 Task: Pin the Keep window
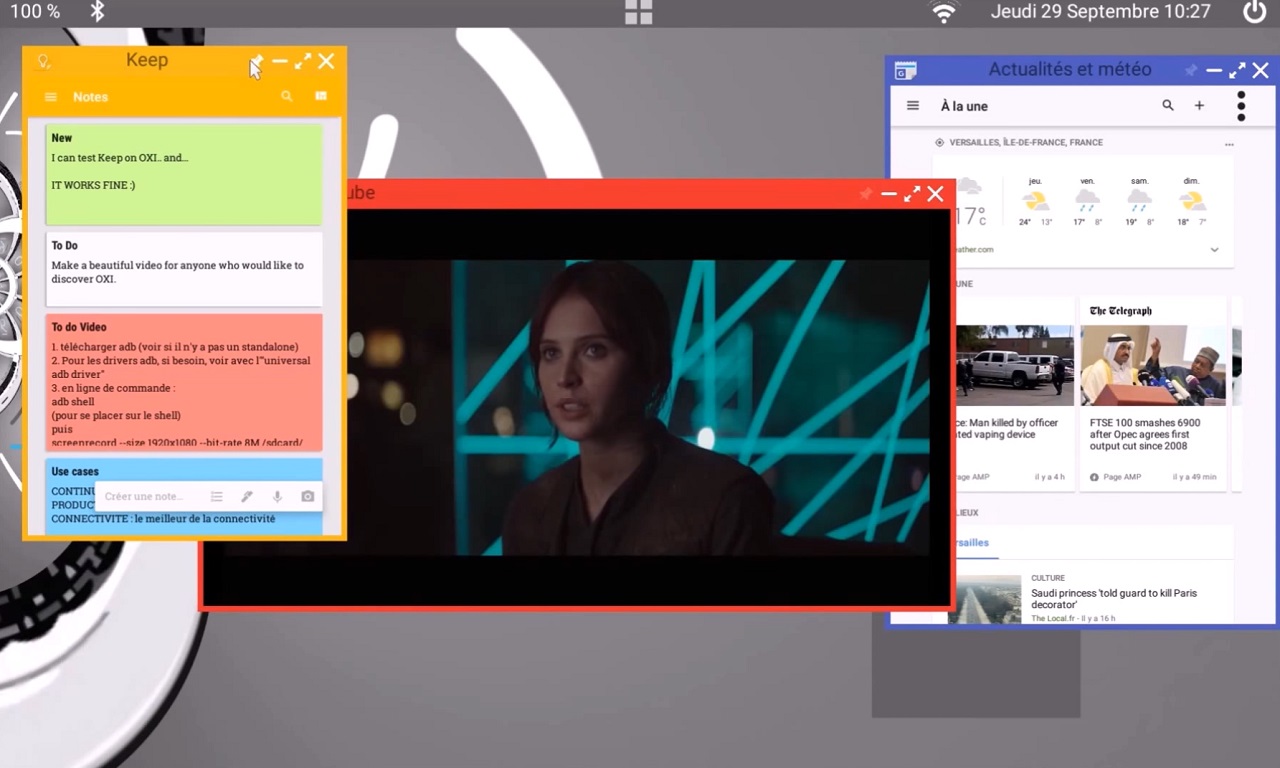[256, 62]
